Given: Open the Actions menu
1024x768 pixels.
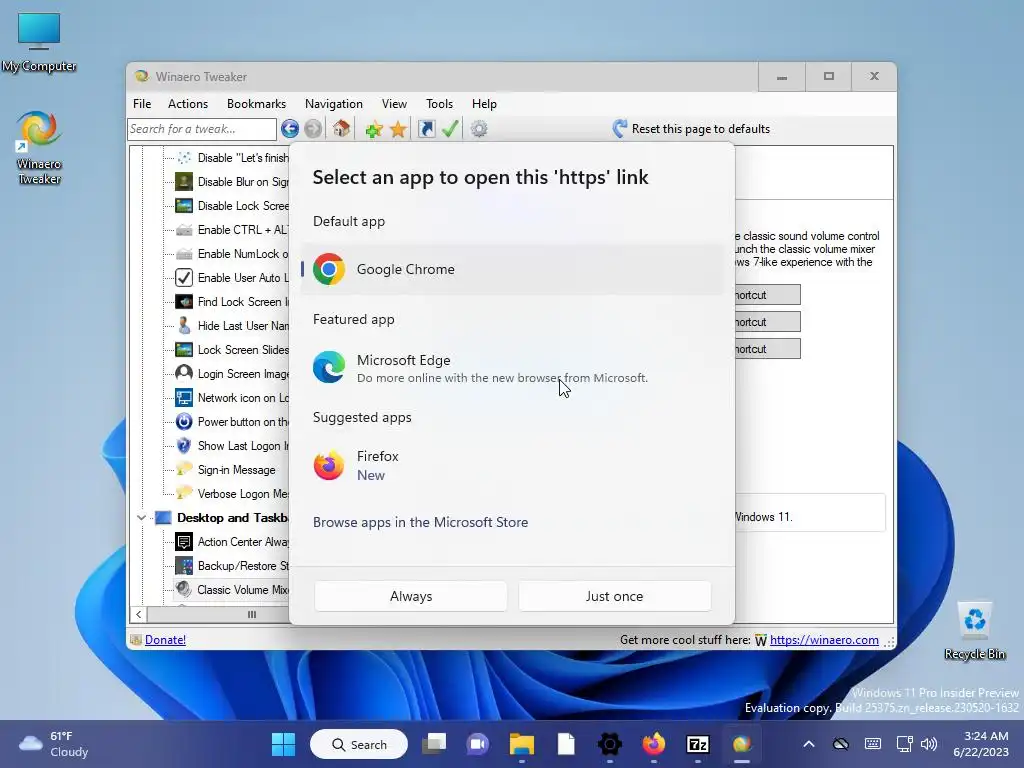Looking at the screenshot, I should (187, 104).
